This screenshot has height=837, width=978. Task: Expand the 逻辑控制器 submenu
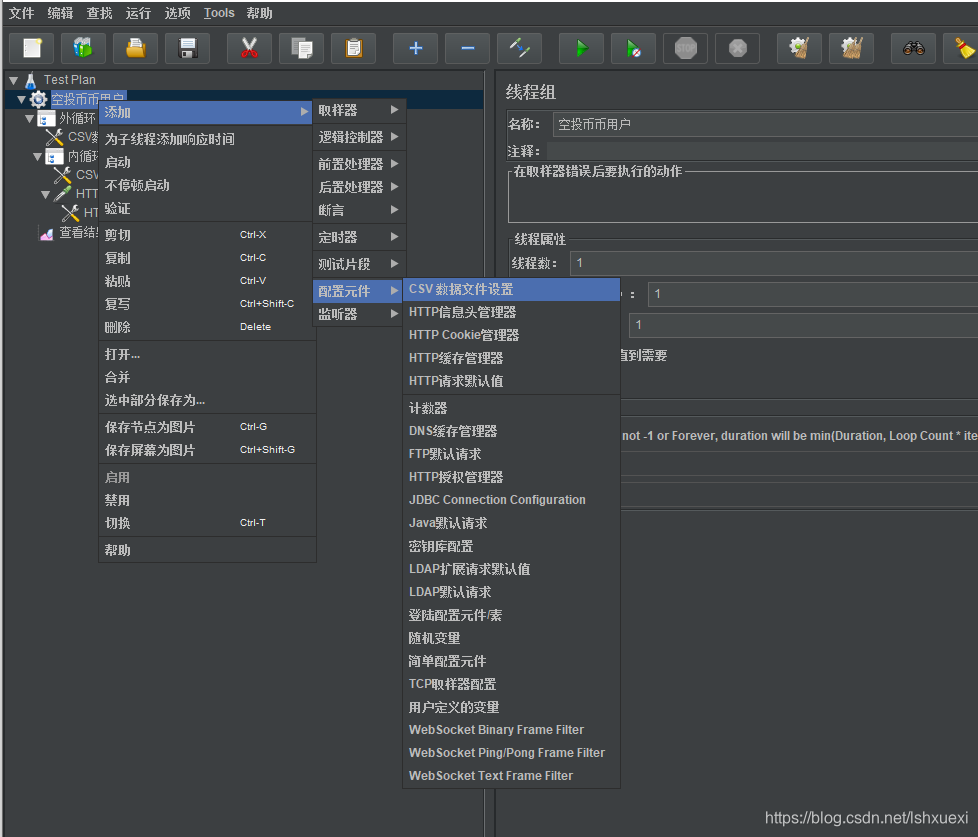pos(359,137)
